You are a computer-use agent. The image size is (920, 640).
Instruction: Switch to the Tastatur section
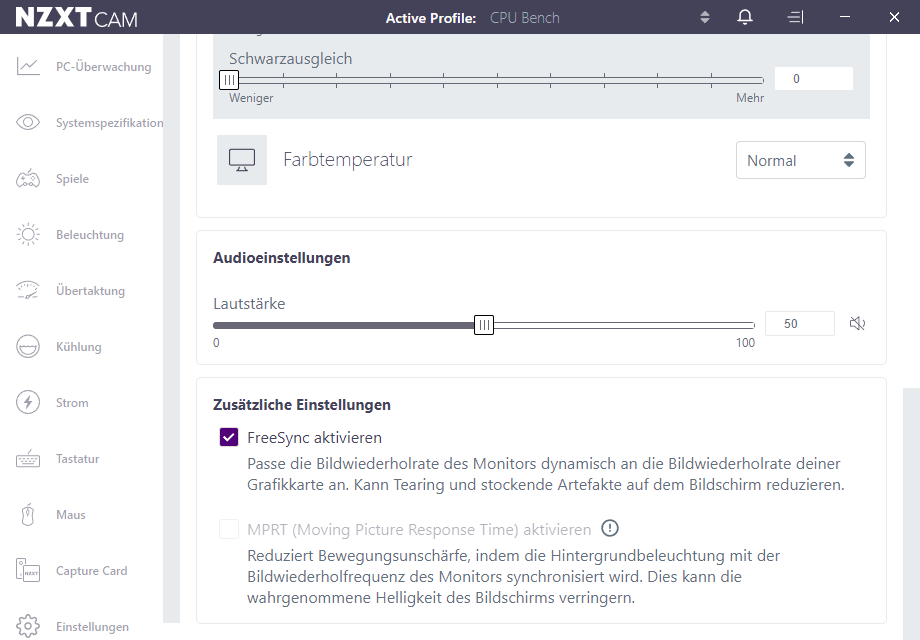coord(77,459)
